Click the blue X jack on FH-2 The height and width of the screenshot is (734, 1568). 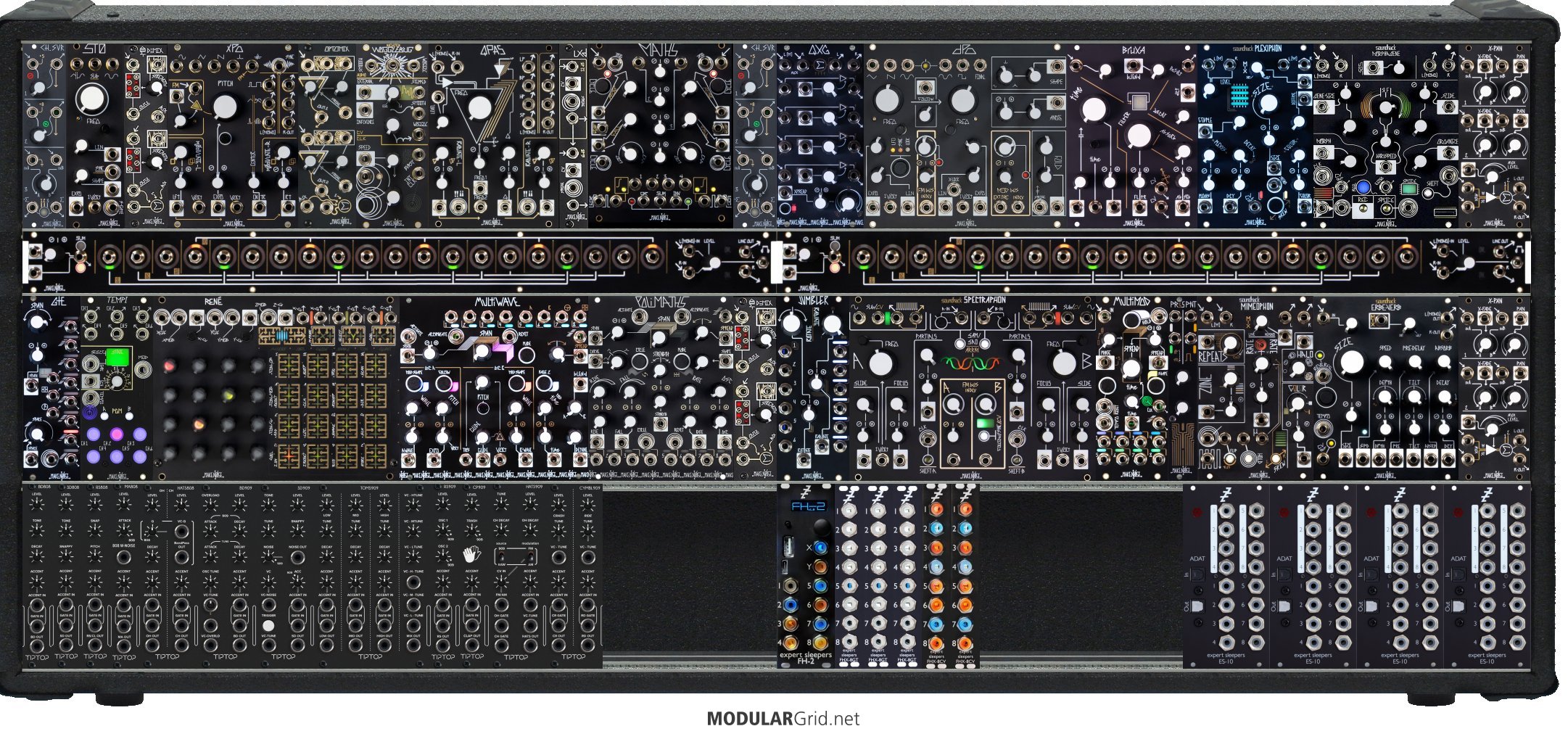821,548
